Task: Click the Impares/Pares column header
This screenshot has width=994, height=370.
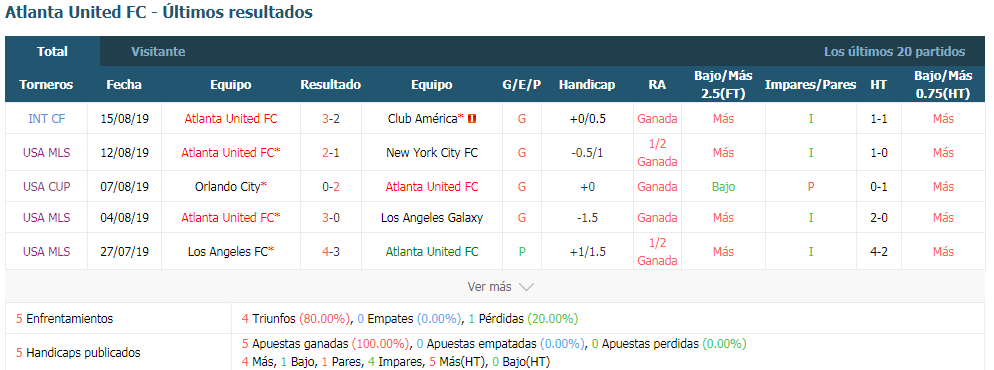Action: coord(810,85)
